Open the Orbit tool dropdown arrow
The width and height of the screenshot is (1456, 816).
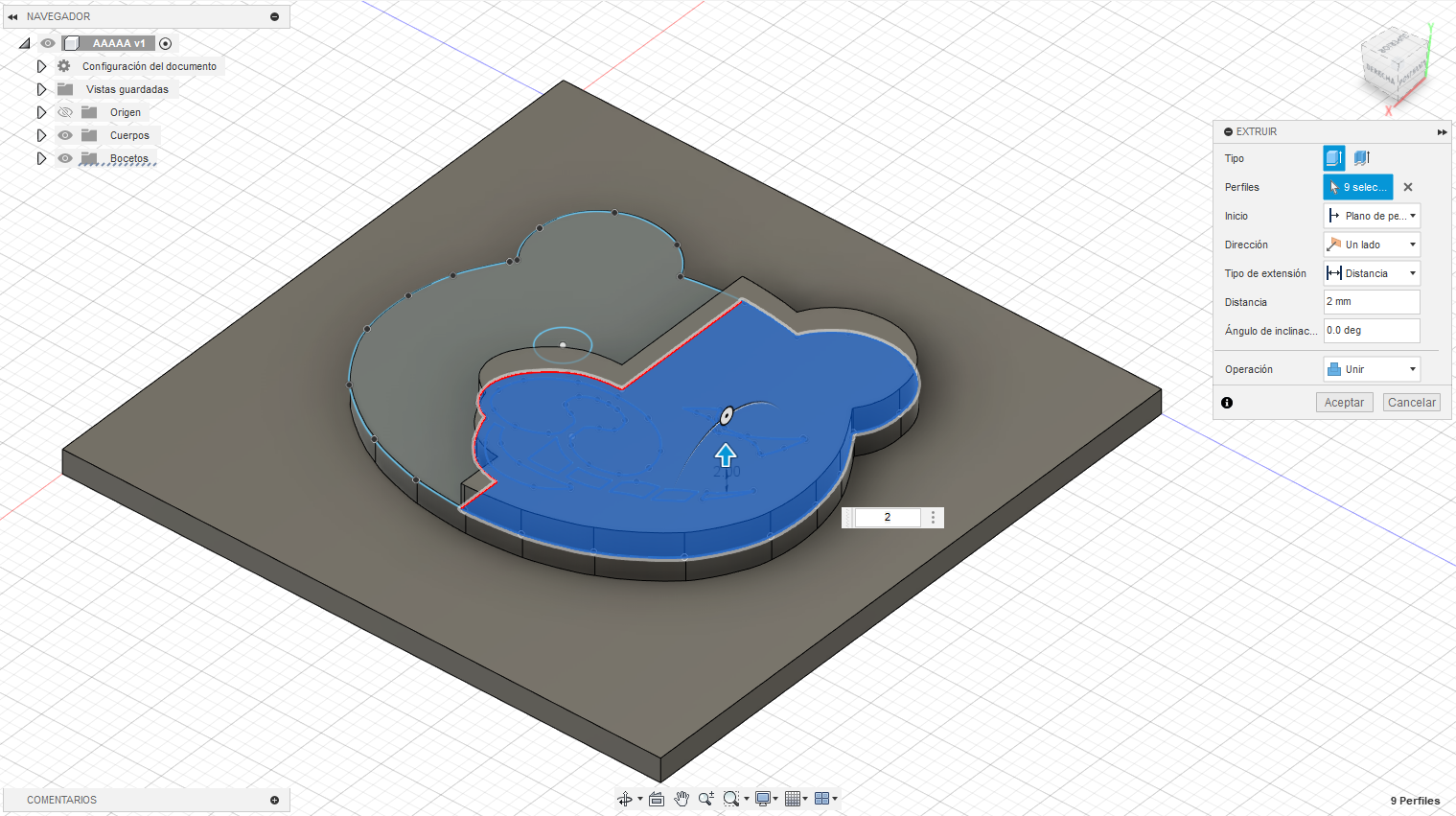[640, 799]
